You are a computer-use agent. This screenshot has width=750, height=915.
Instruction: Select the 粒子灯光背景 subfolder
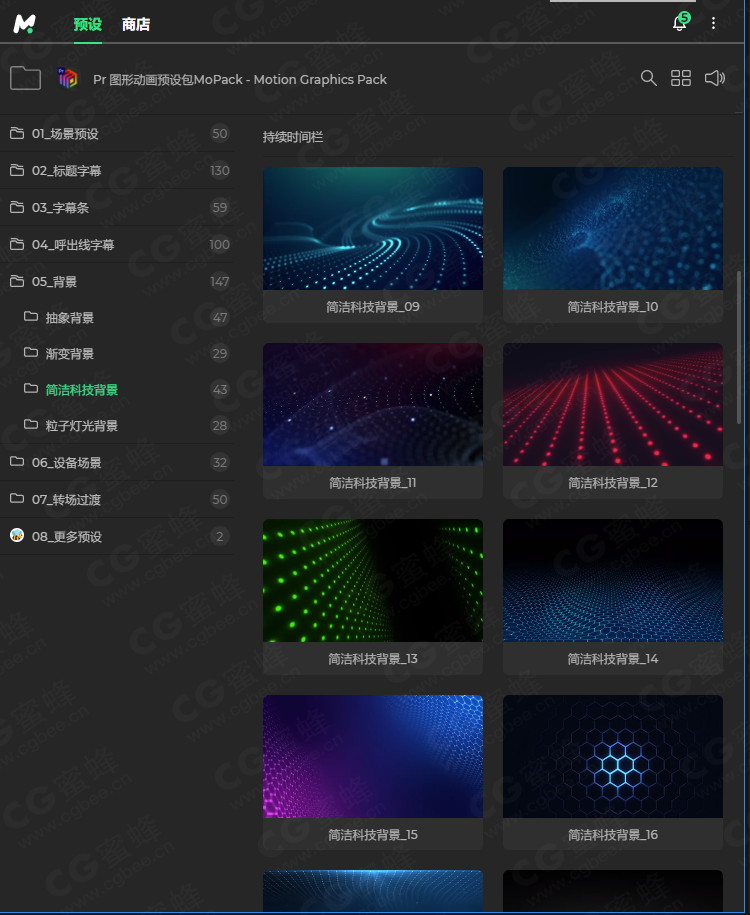117,425
